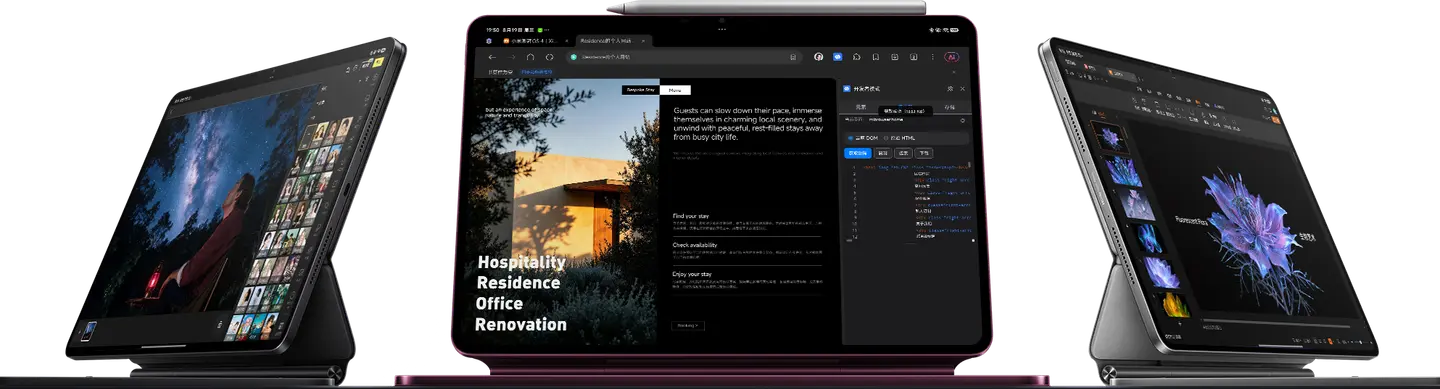Close the first browser tab
1440x389 pixels.
pos(566,41)
